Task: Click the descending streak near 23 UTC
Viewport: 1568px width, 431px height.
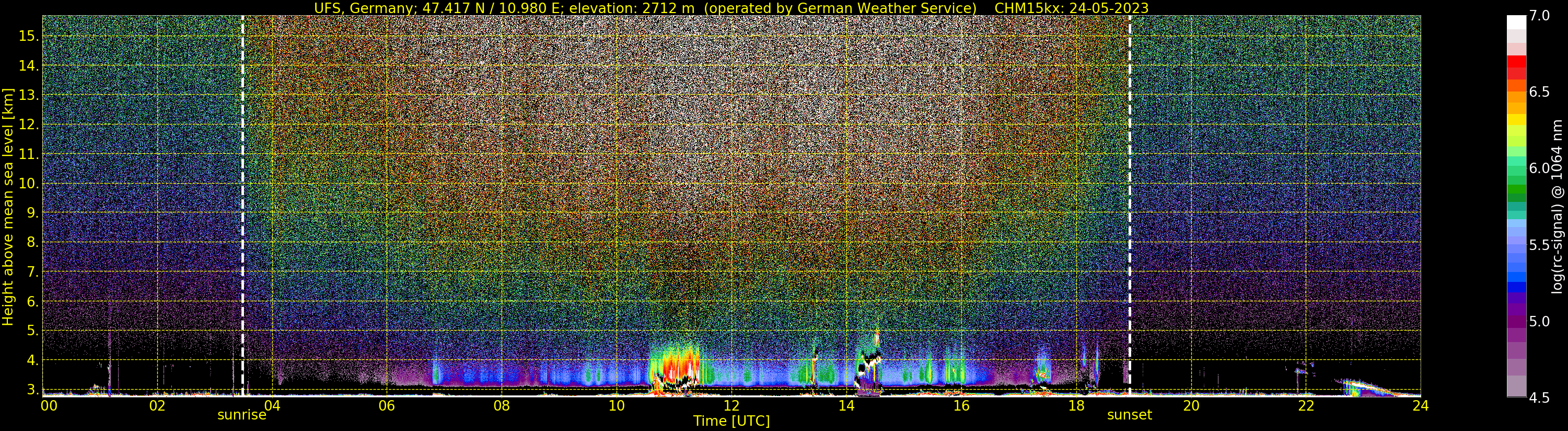Action: tap(1366, 388)
